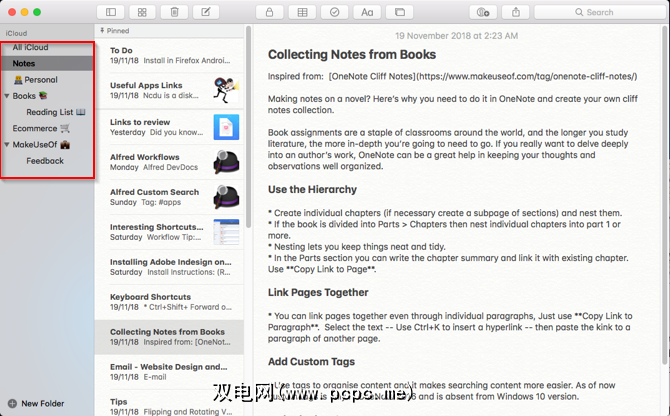Image resolution: width=670 pixels, height=416 pixels.
Task: Toggle the folders sidebar button
Action: click(x=111, y=12)
